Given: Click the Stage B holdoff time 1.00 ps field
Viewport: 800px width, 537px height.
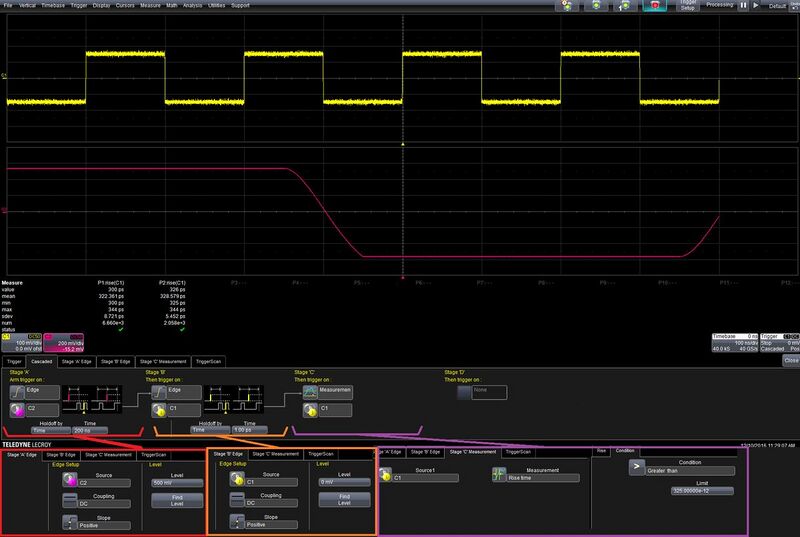Looking at the screenshot, I should click(x=249, y=430).
